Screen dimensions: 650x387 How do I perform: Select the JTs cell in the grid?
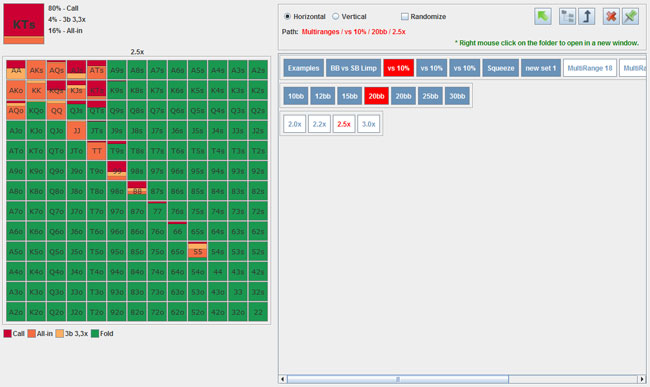97,131
